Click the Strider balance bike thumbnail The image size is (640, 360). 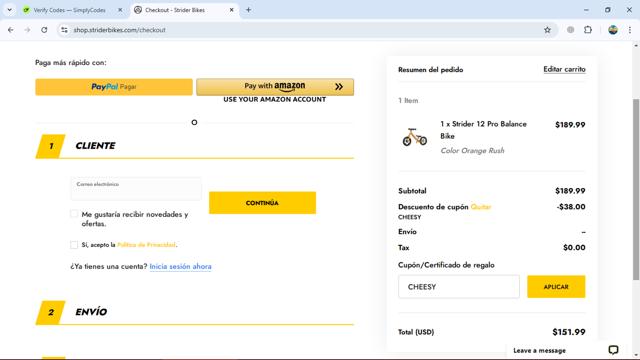[x=415, y=137]
